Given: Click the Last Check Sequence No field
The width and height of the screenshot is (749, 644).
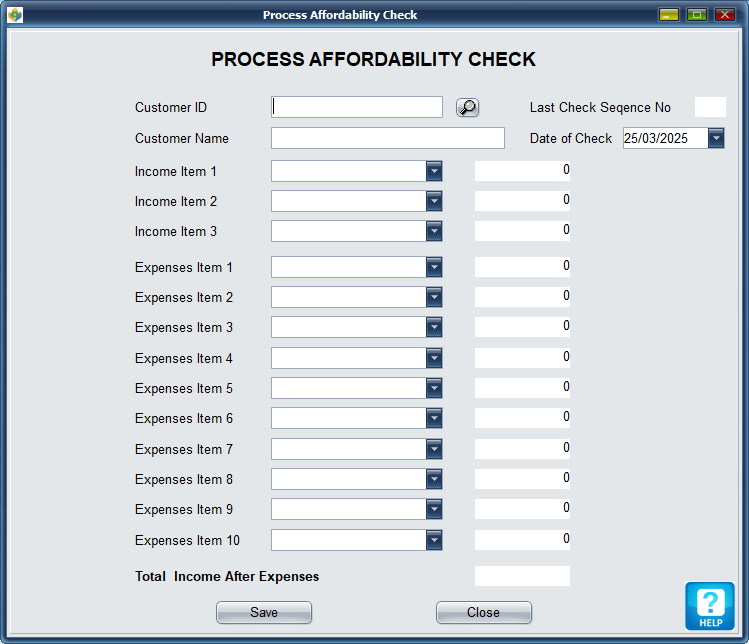Looking at the screenshot, I should (x=710, y=108).
